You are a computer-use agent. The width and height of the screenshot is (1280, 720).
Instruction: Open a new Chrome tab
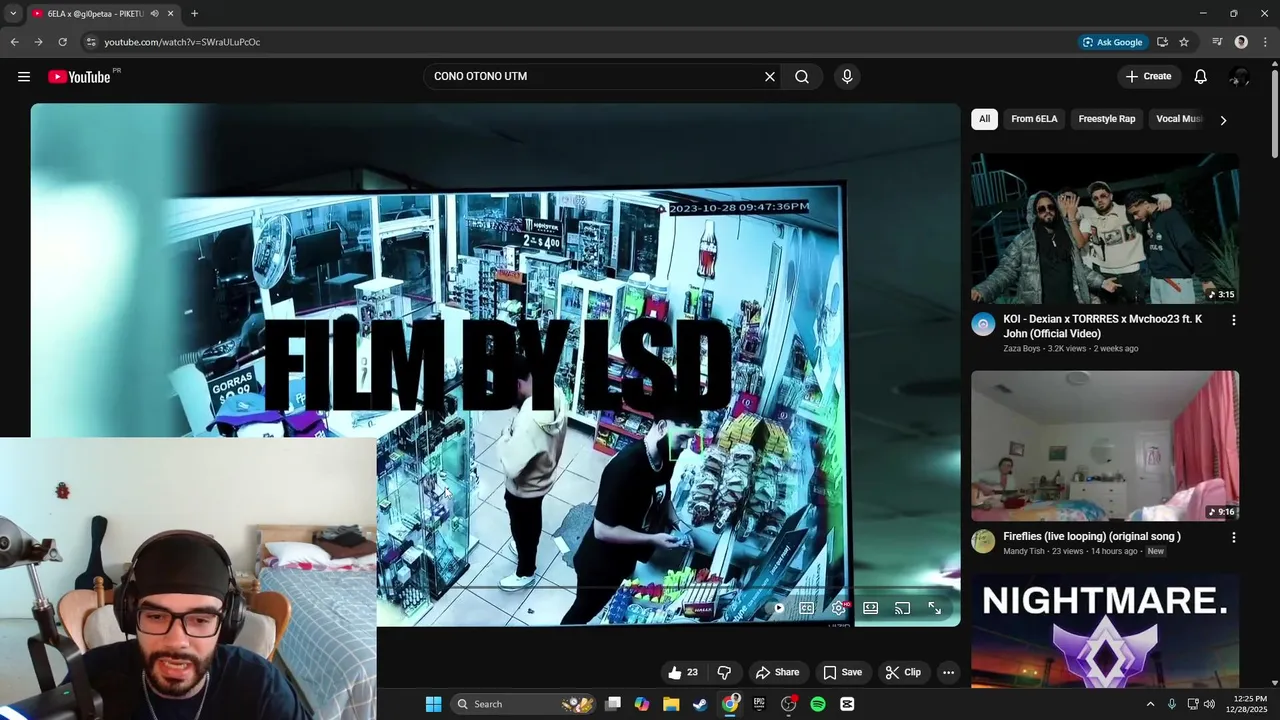[194, 14]
